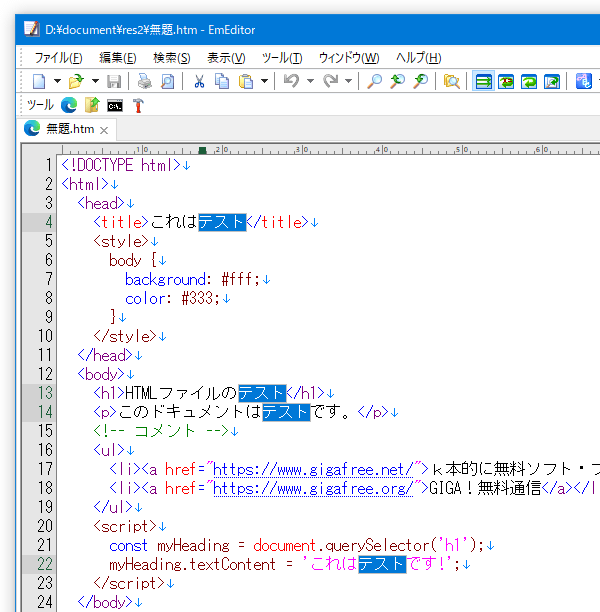Click the closing </head> tag
600x612 pixels.
pyautogui.click(x=105, y=355)
